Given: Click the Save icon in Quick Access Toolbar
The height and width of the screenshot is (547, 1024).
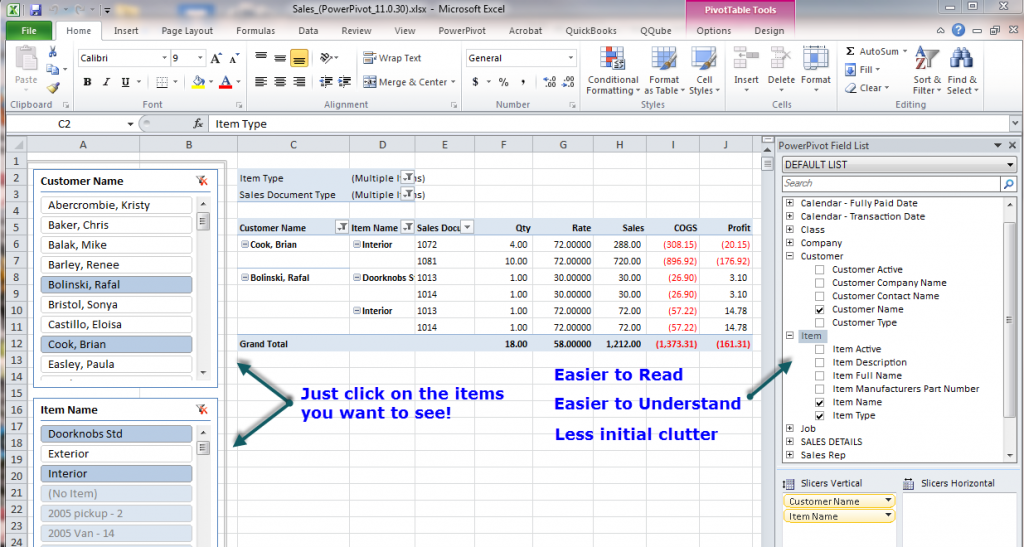Looking at the screenshot, I should (35, 10).
